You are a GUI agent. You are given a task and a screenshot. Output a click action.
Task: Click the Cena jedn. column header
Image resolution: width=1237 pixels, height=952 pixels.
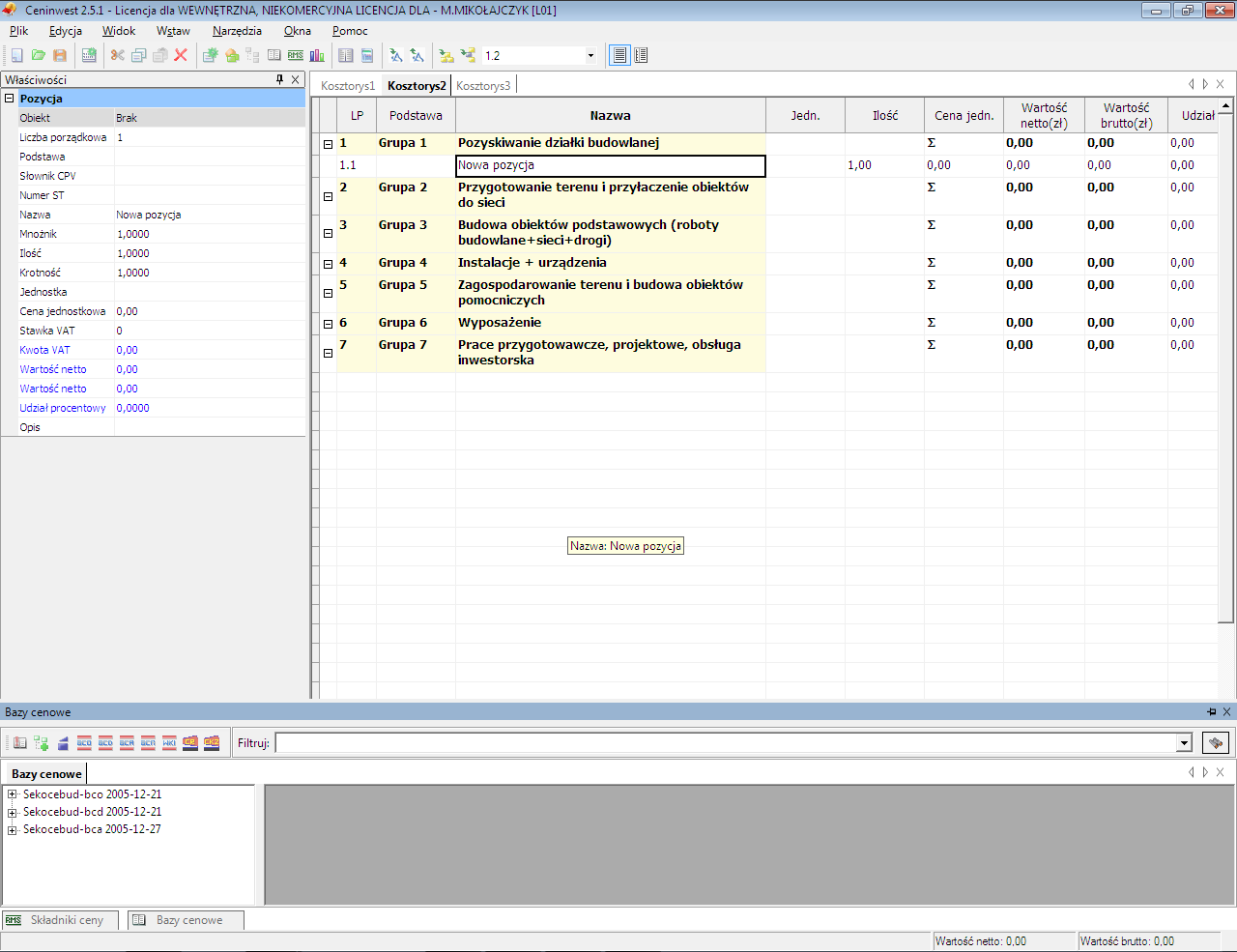[964, 115]
